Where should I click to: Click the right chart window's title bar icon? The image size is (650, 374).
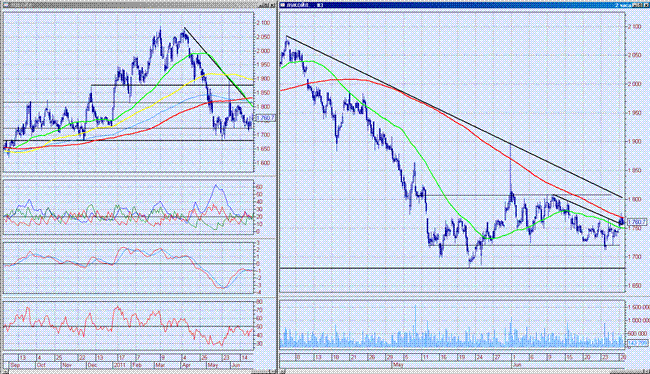tap(283, 5)
